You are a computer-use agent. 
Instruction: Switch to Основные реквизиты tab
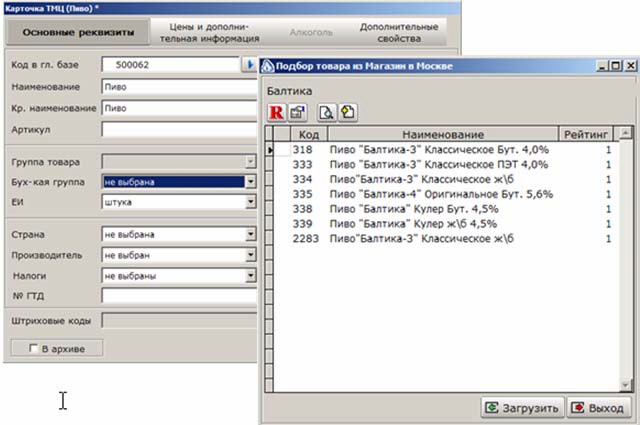coord(78,32)
